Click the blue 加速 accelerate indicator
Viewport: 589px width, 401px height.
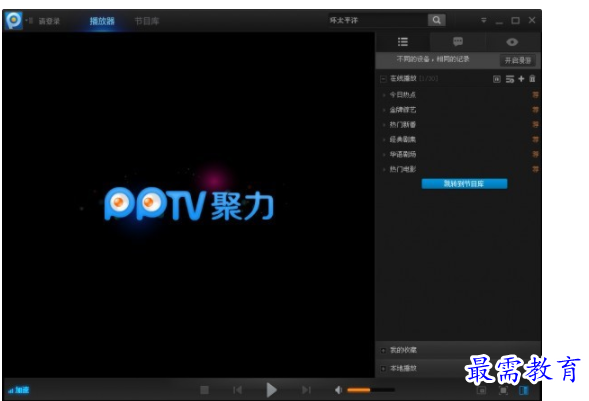[19, 390]
